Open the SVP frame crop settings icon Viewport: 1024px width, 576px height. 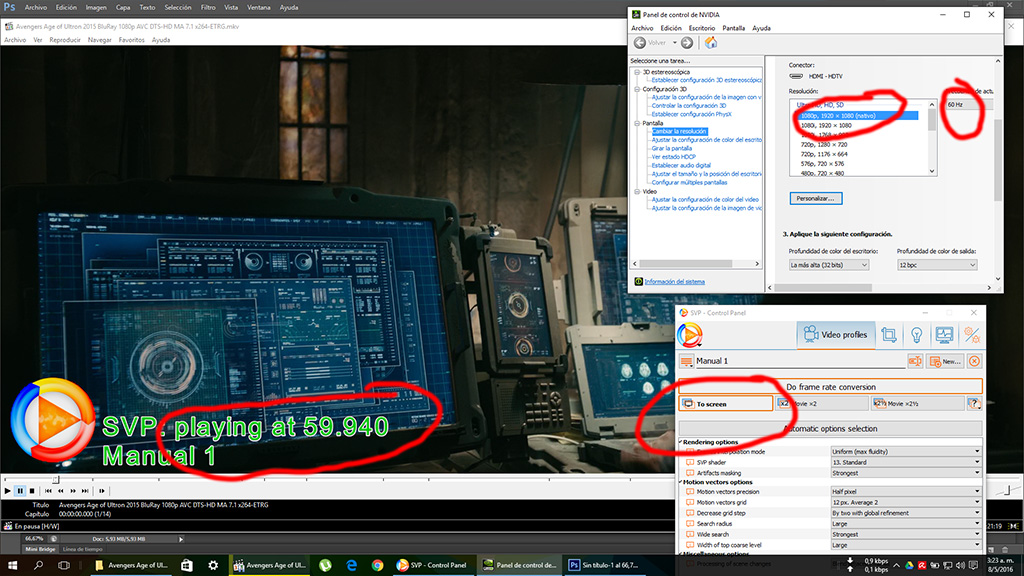click(x=888, y=335)
